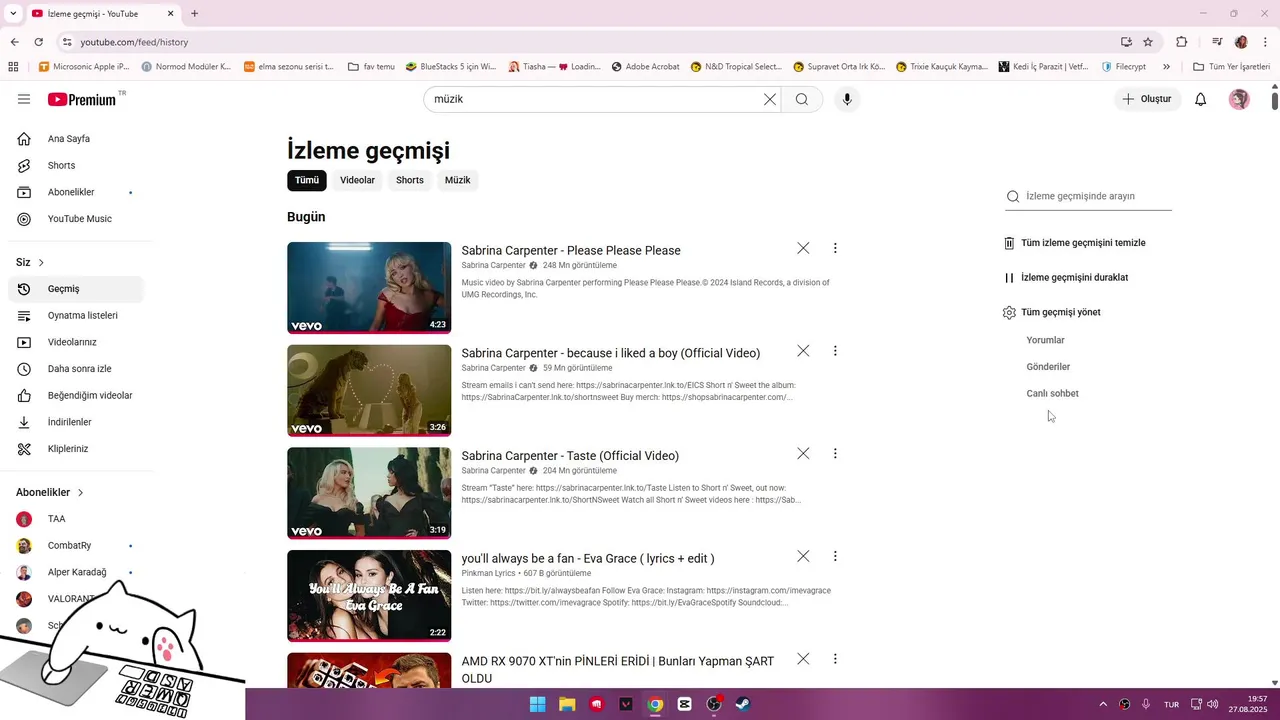Click the İzleme geçmişinde arayın field
1280x720 pixels.
pyautogui.click(x=1088, y=196)
